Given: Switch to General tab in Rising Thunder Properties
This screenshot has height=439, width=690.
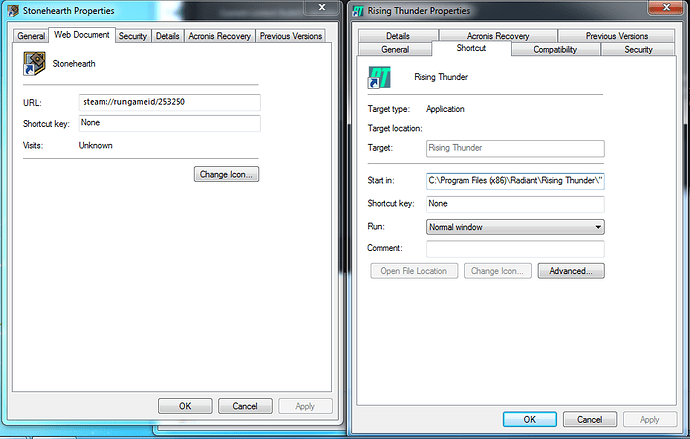Looking at the screenshot, I should 395,49.
